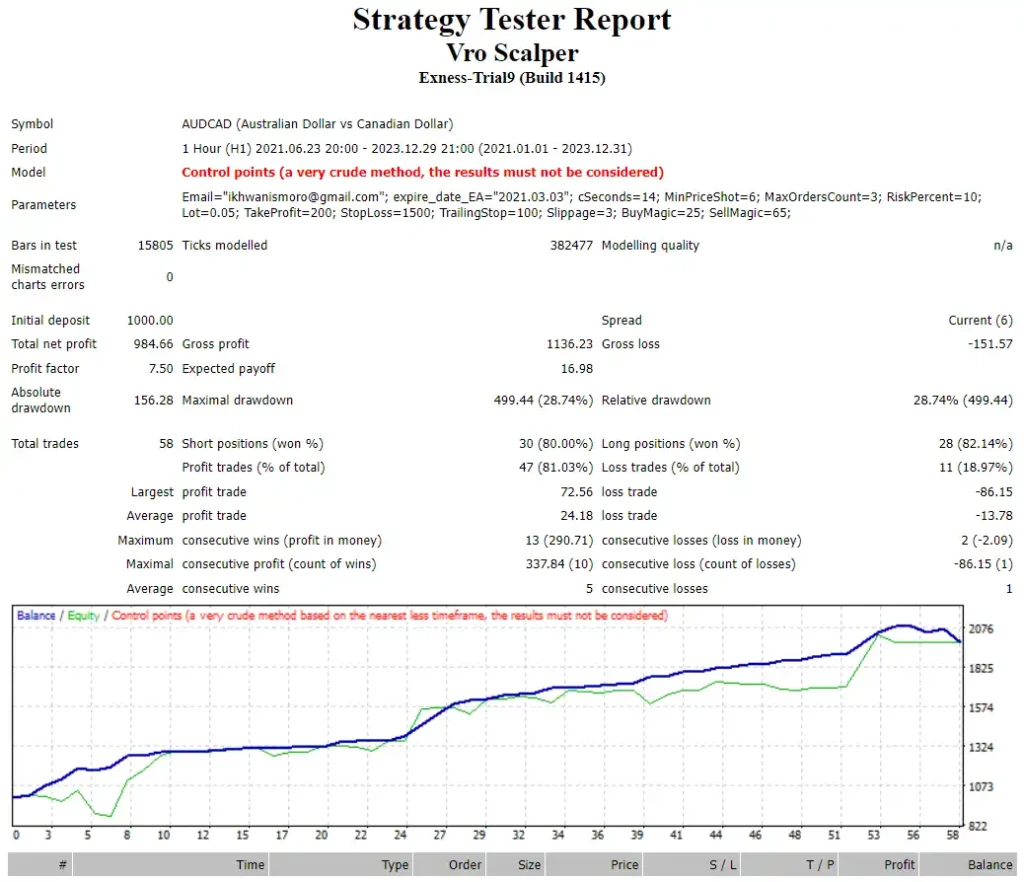The height and width of the screenshot is (882, 1024).
Task: Click the AUDCAD symbol description
Action: click(317, 124)
